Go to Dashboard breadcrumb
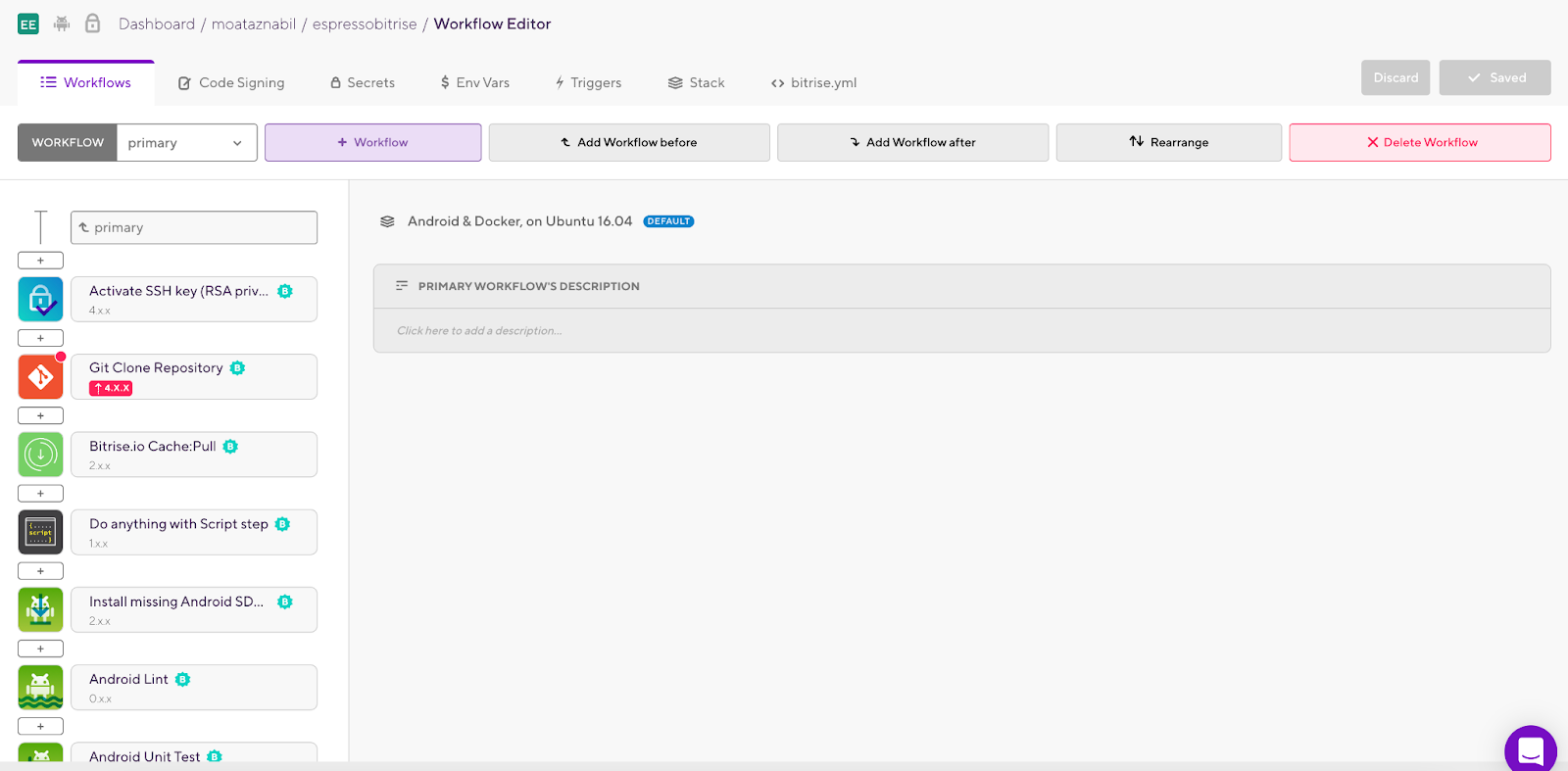This screenshot has height=771, width=1568. [x=157, y=24]
